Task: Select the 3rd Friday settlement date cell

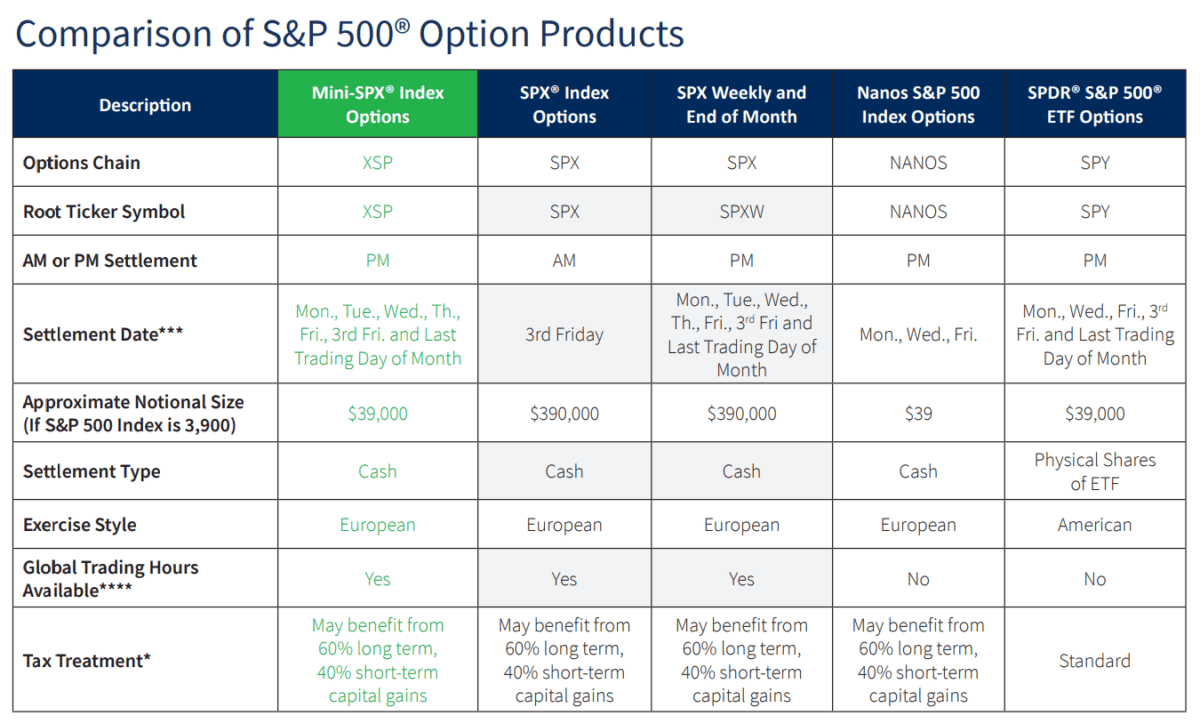Action: [x=564, y=334]
